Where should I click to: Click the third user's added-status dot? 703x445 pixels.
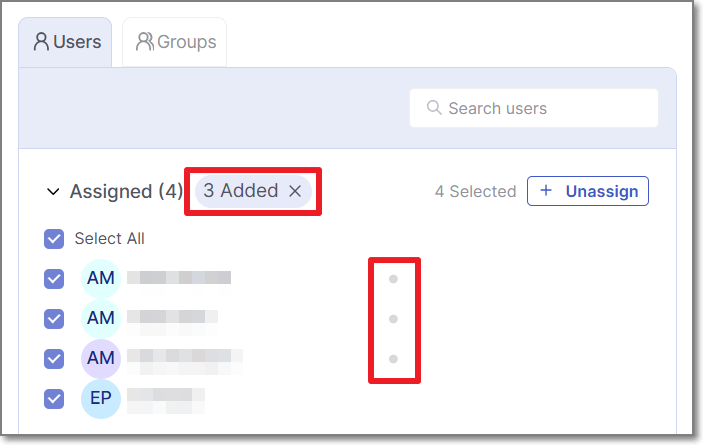tap(393, 358)
